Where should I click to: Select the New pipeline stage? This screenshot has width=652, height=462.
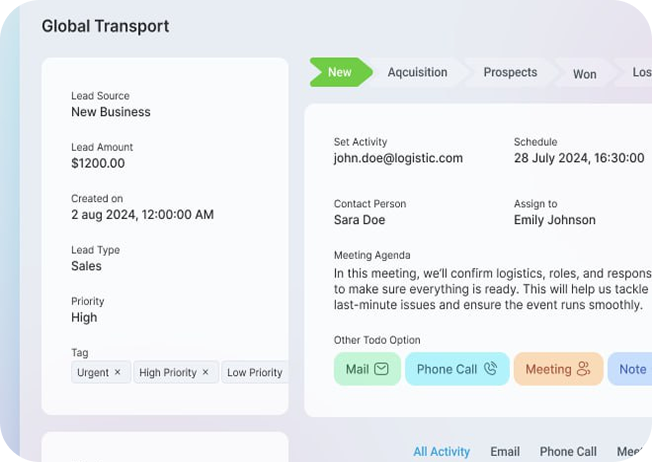coord(340,72)
